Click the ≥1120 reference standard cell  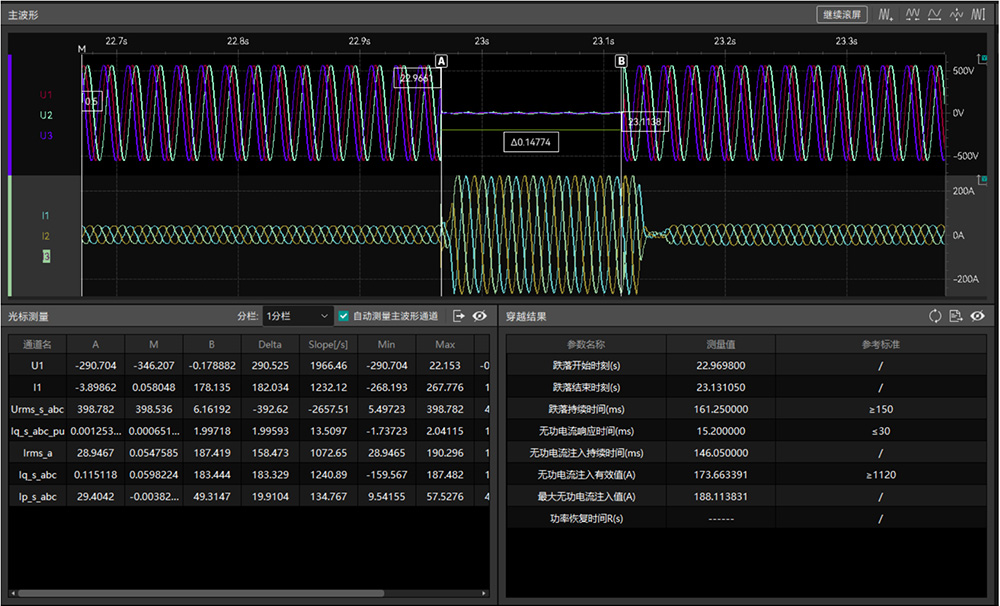coord(881,475)
